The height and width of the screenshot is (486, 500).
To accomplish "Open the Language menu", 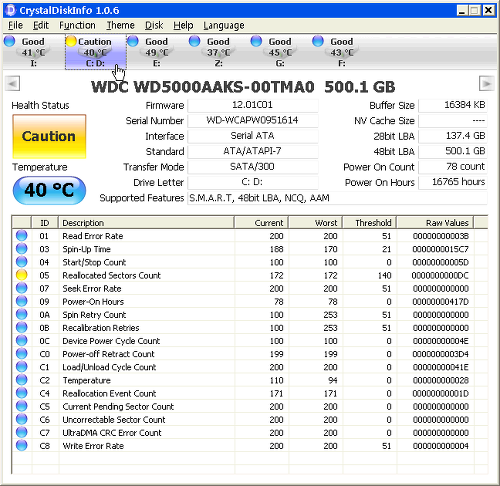I will pyautogui.click(x=224, y=25).
